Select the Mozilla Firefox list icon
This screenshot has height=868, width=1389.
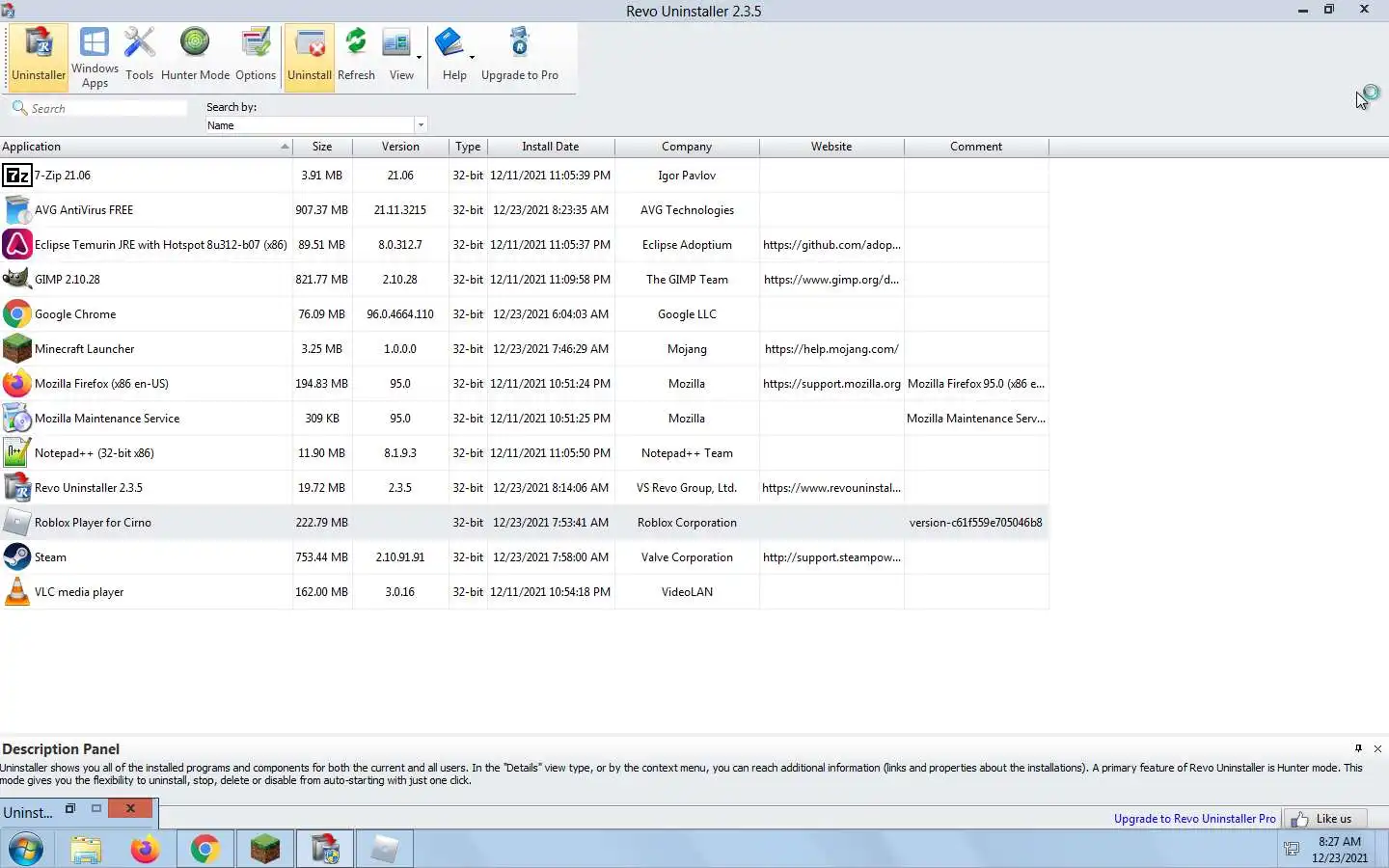(x=17, y=384)
